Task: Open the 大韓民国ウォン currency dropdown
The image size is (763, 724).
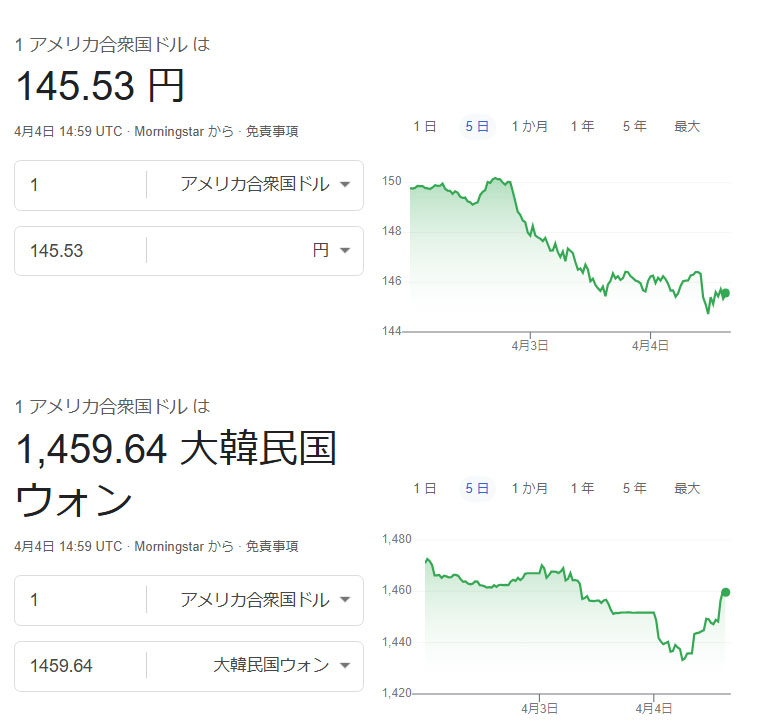Action: pos(281,665)
